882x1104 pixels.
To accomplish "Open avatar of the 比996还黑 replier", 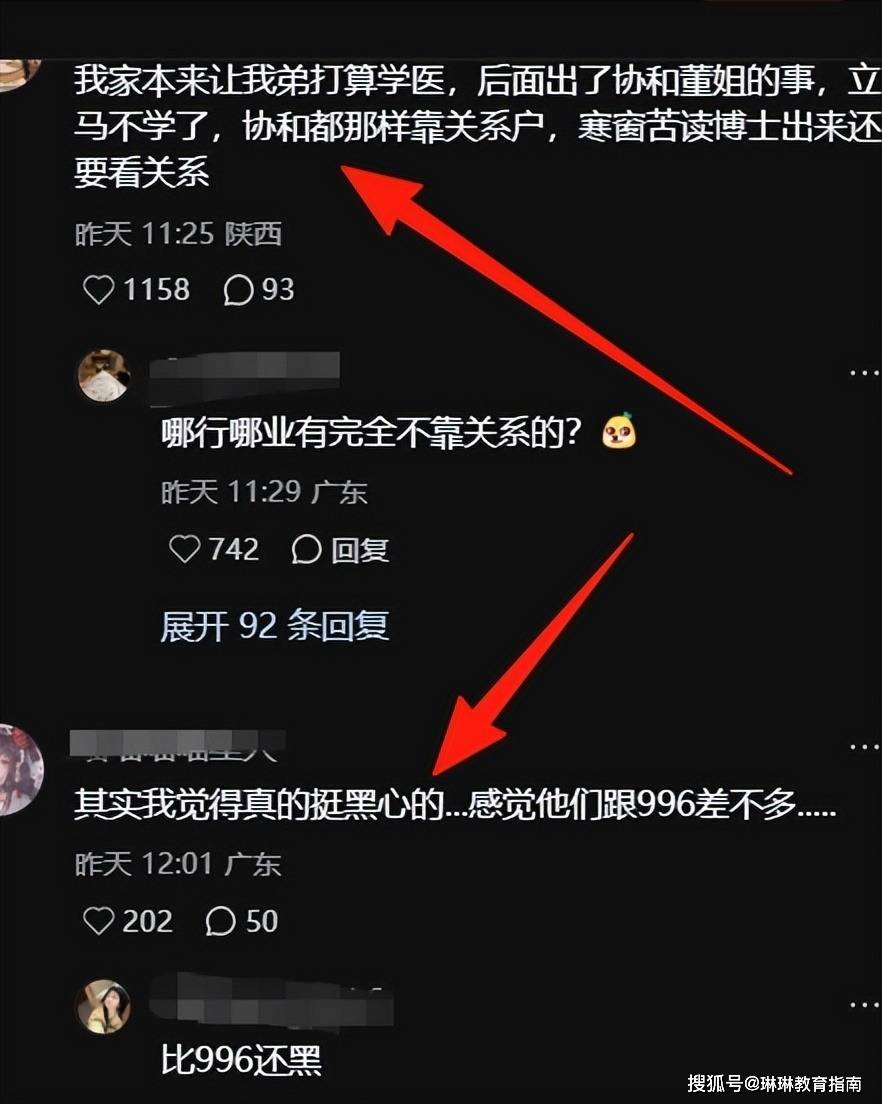I will coord(103,1007).
